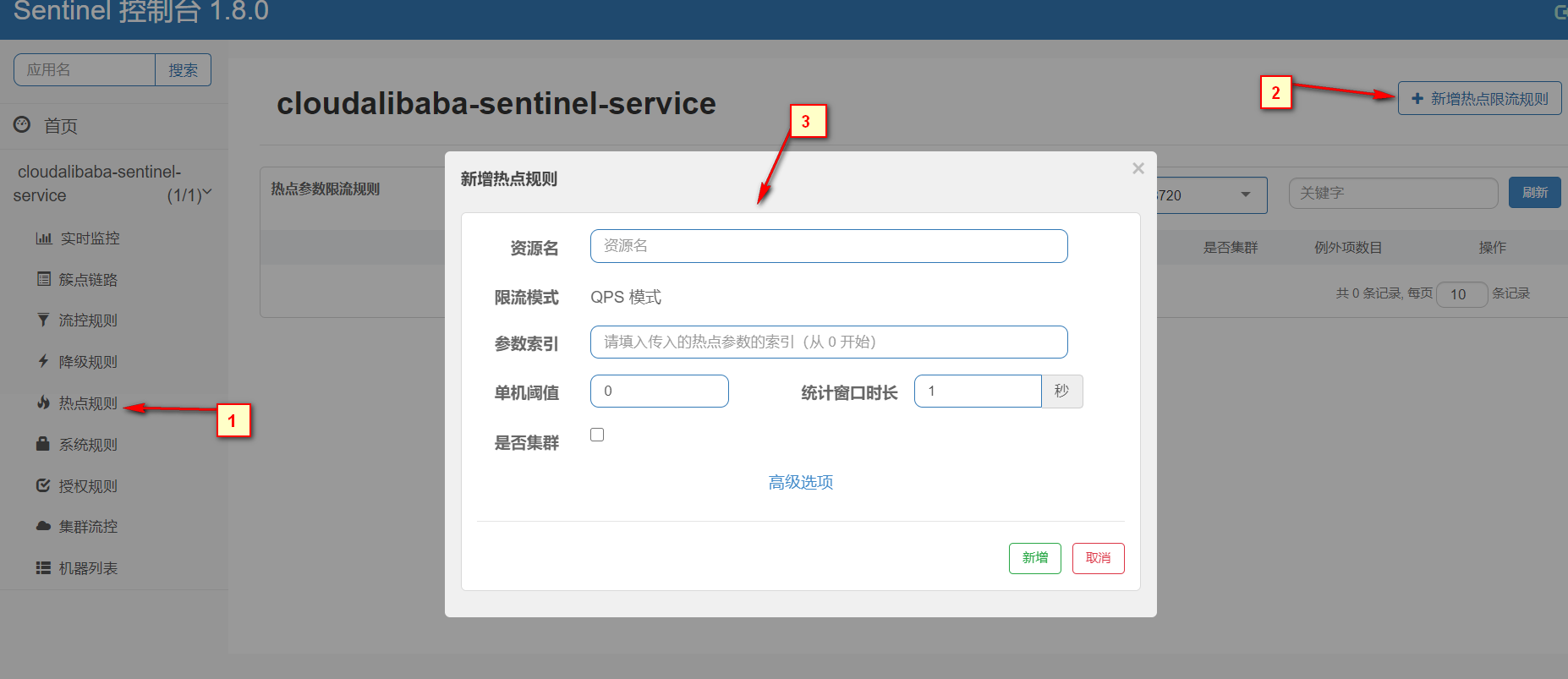
Task: Click the 资源名 input field
Action: (829, 246)
